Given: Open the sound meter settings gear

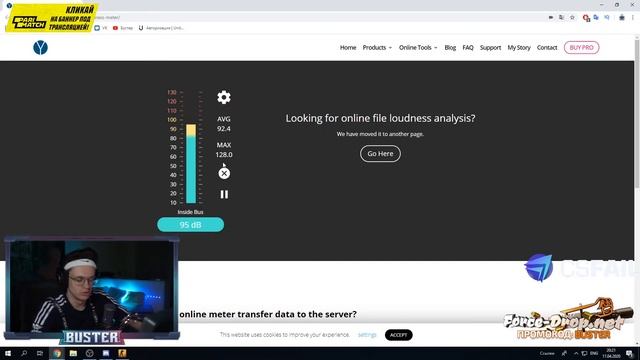Looking at the screenshot, I should point(224,97).
